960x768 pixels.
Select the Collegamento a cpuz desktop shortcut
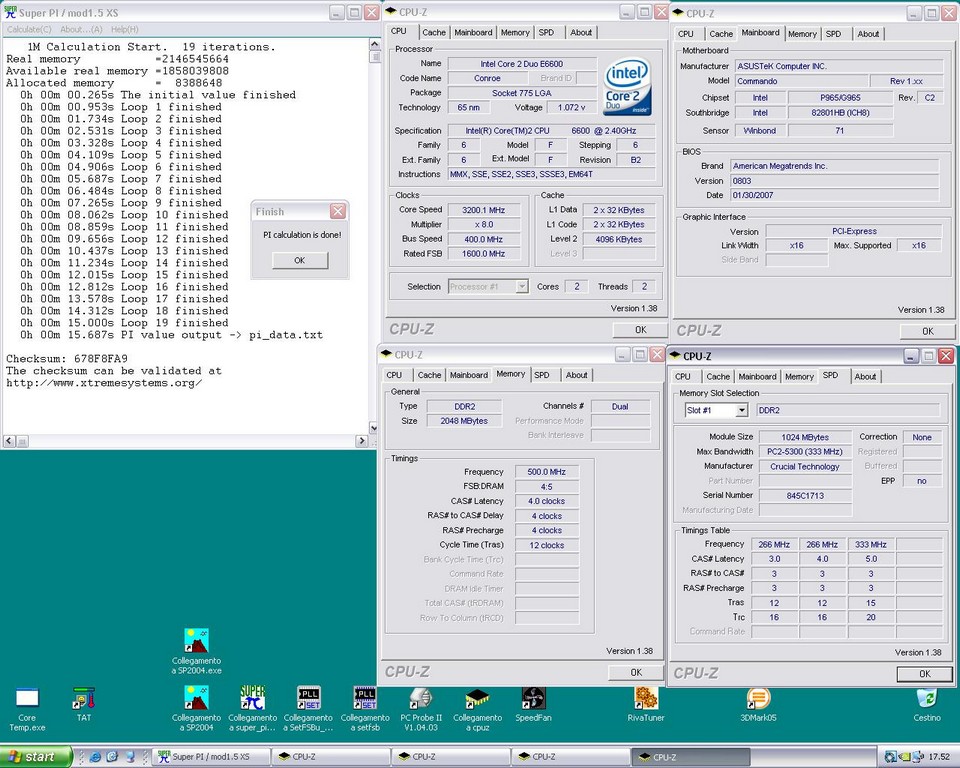[x=478, y=709]
